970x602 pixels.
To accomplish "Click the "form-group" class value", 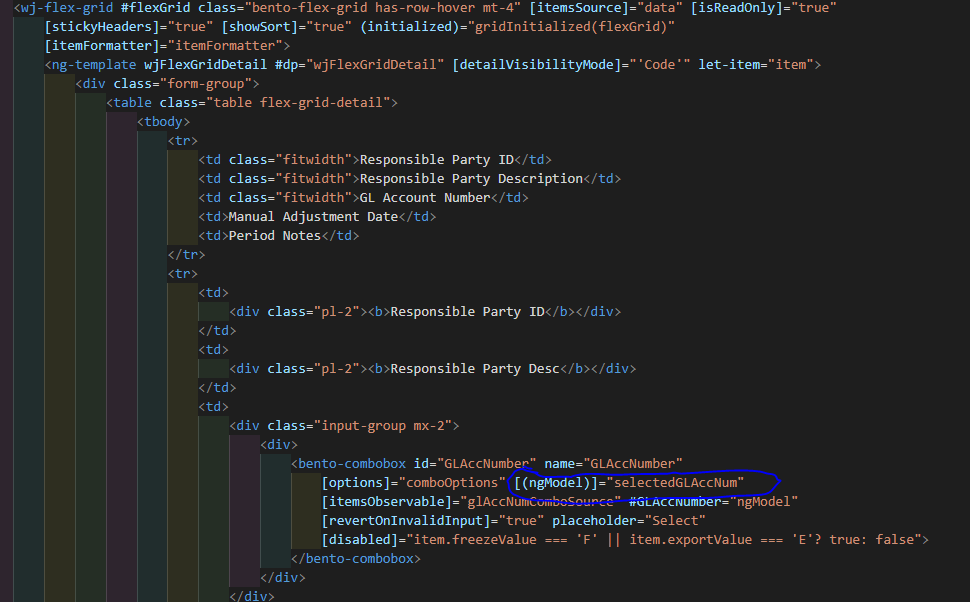I will click(x=206, y=84).
